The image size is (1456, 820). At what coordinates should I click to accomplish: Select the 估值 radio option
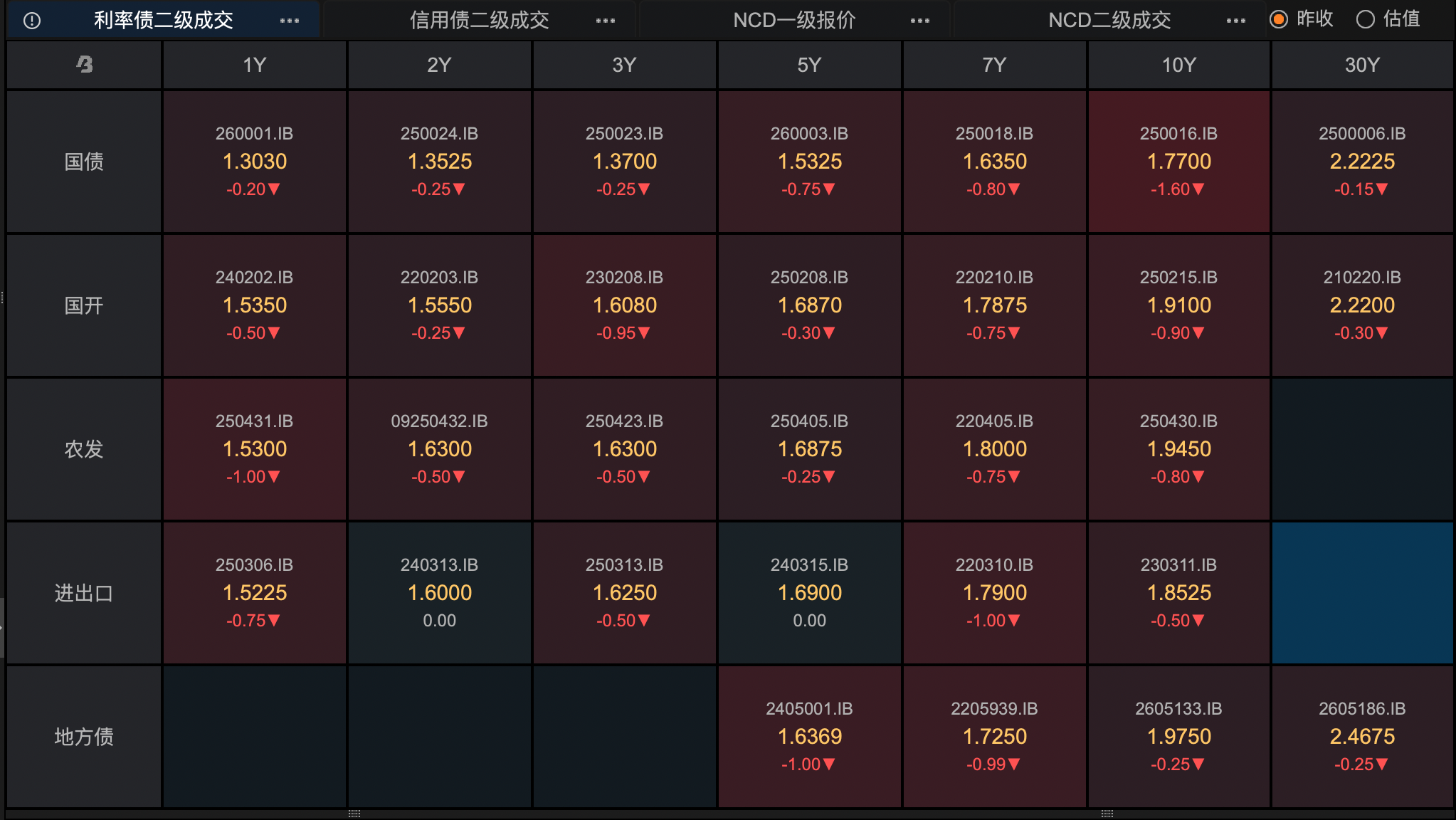point(1365,19)
